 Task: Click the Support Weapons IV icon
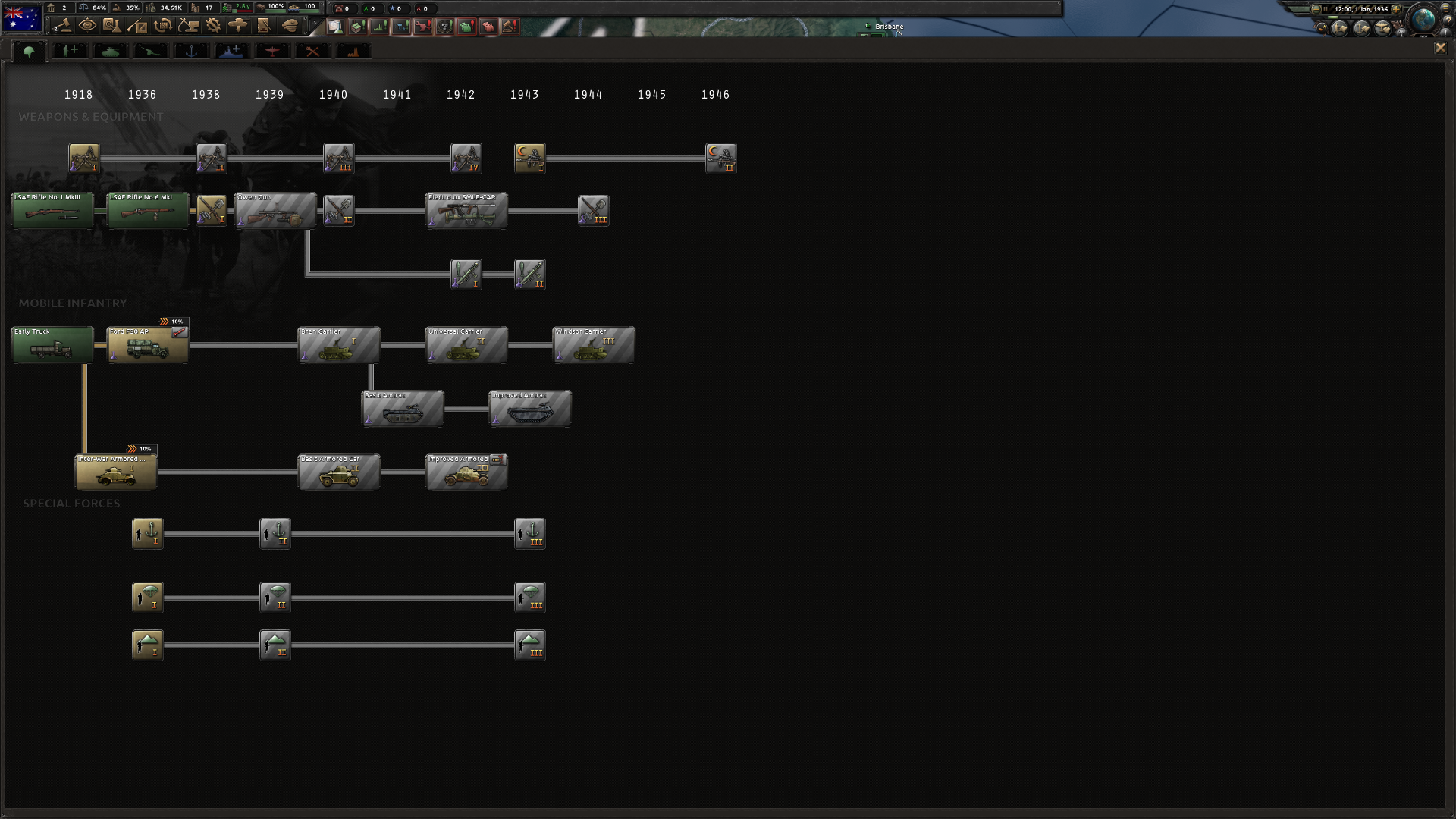466,158
